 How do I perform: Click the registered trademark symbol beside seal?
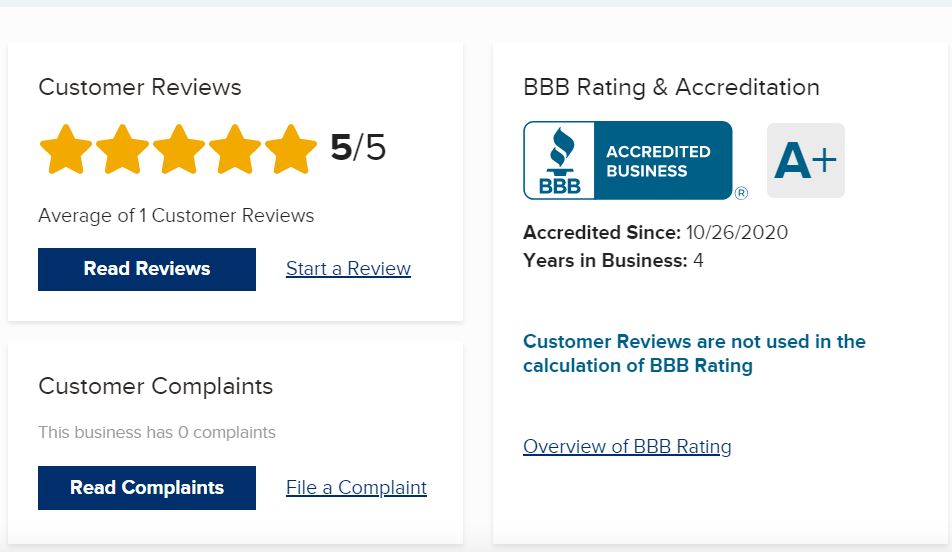pos(741,193)
